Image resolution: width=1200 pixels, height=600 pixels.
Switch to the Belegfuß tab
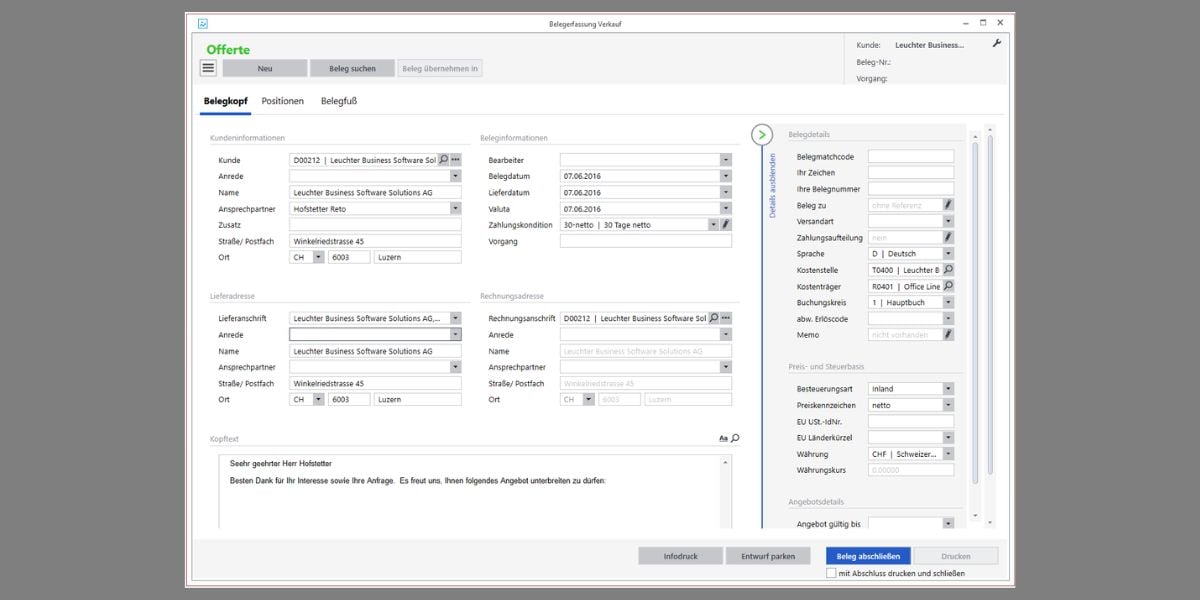(x=339, y=101)
